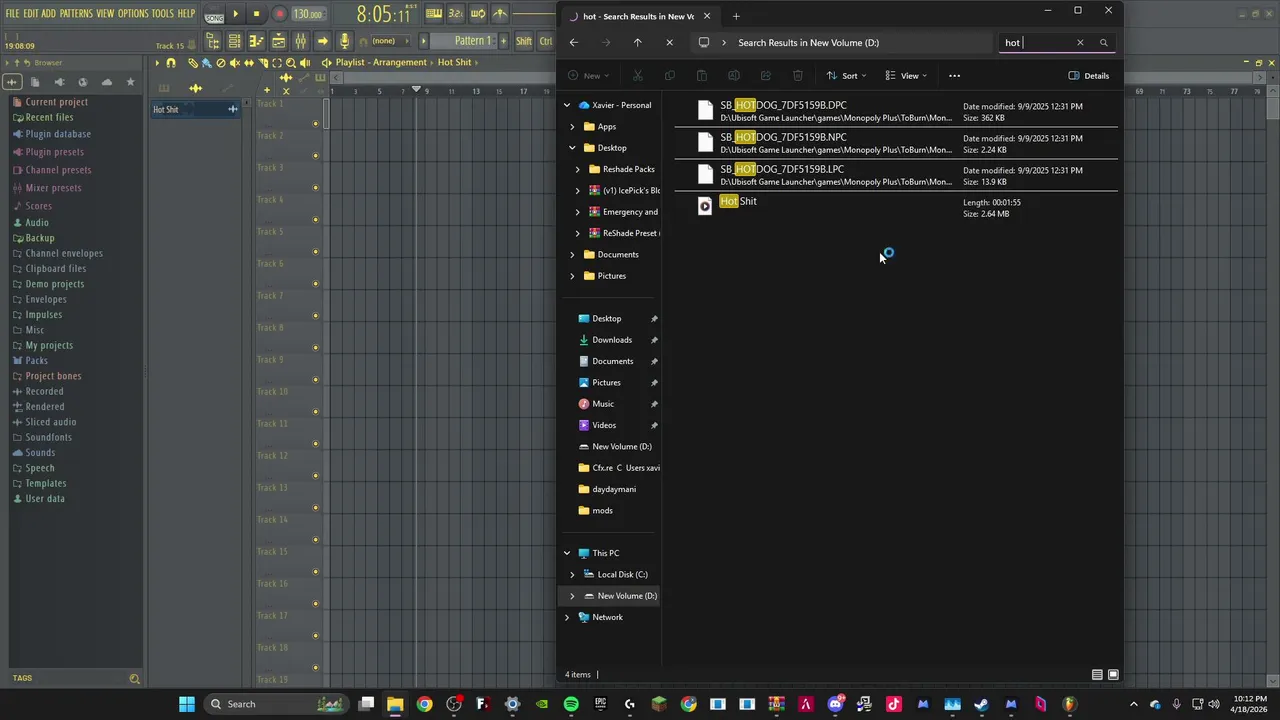Image resolution: width=1280 pixels, height=720 pixels.
Task: Collapse the This PC tree node
Action: coord(567,553)
